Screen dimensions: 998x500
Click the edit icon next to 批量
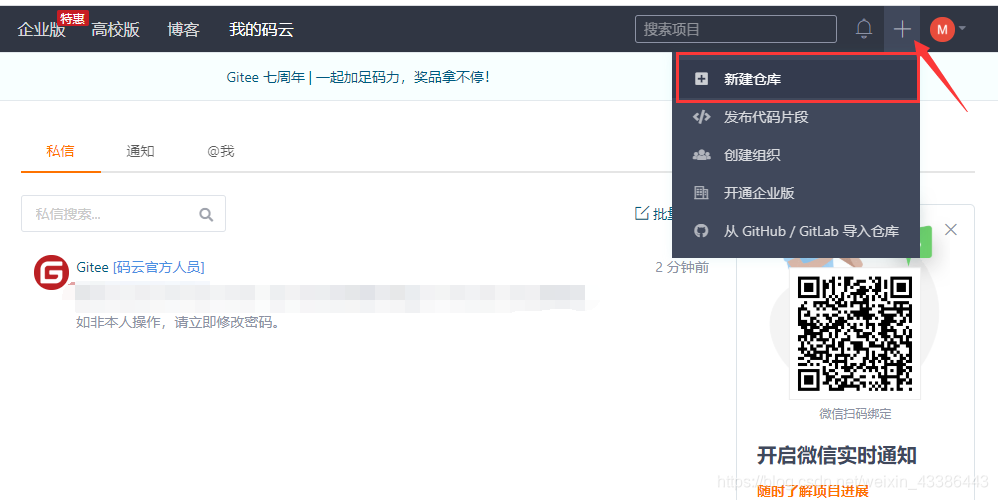tap(642, 213)
